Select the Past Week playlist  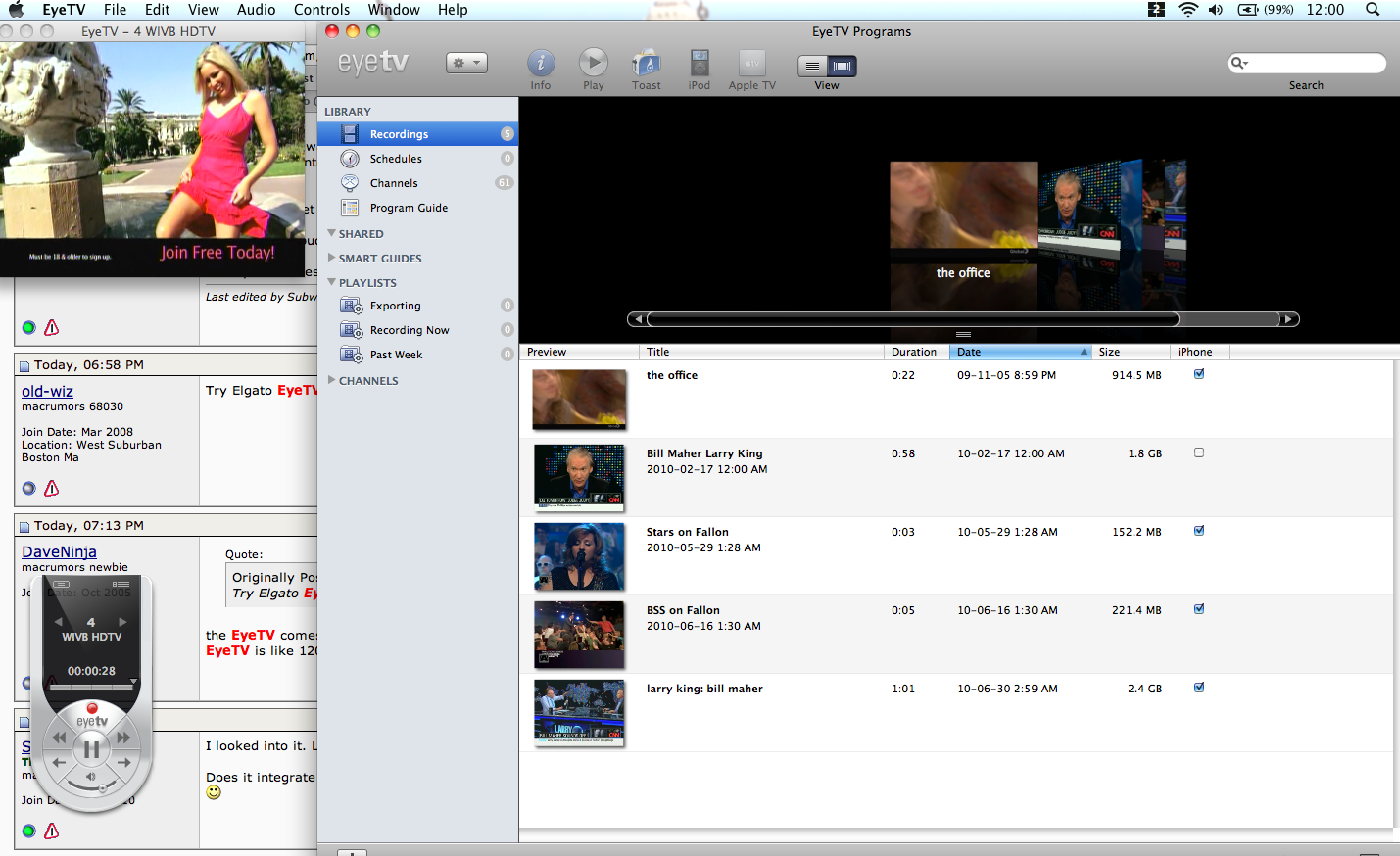[417, 355]
